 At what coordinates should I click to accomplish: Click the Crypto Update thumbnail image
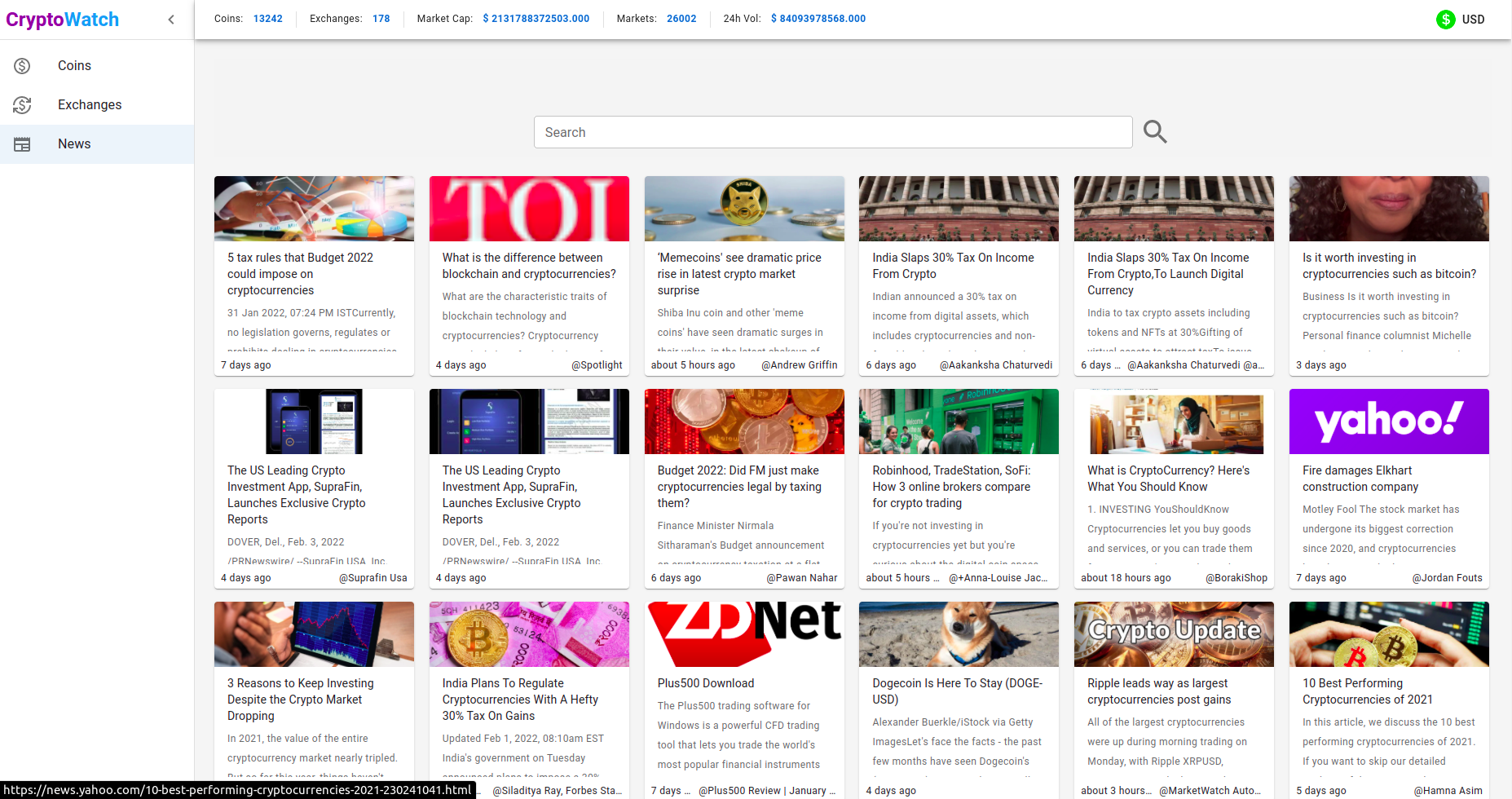point(1174,634)
